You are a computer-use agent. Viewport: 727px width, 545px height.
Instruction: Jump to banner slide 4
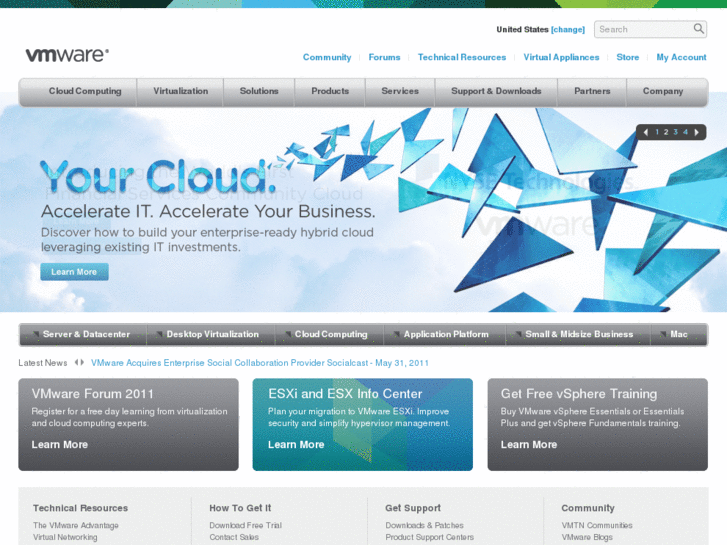pyautogui.click(x=685, y=132)
